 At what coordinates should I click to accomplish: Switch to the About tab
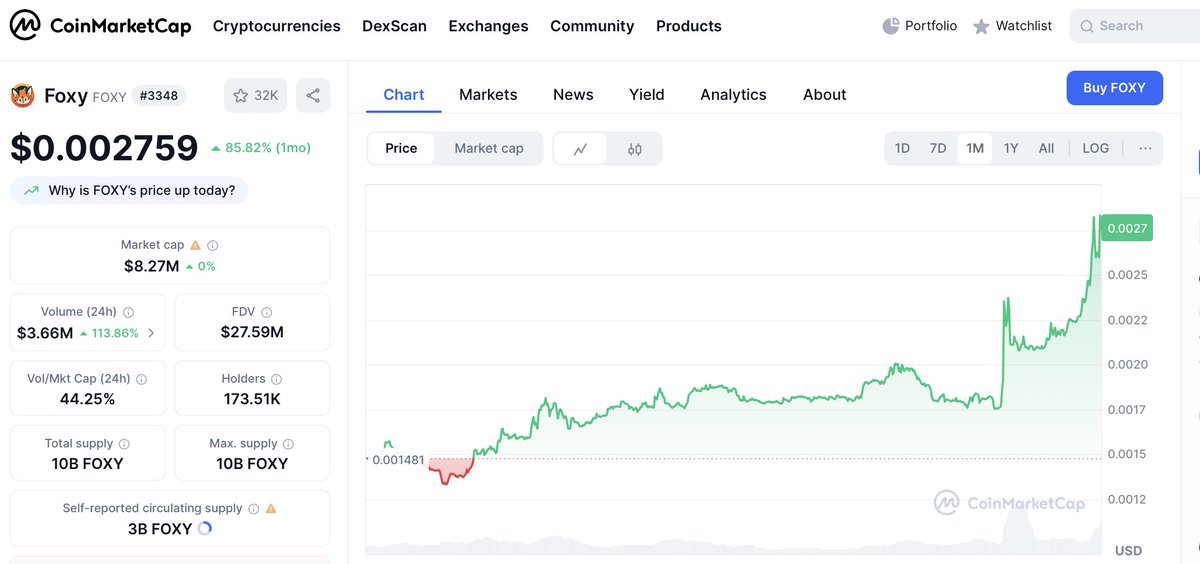pos(825,95)
